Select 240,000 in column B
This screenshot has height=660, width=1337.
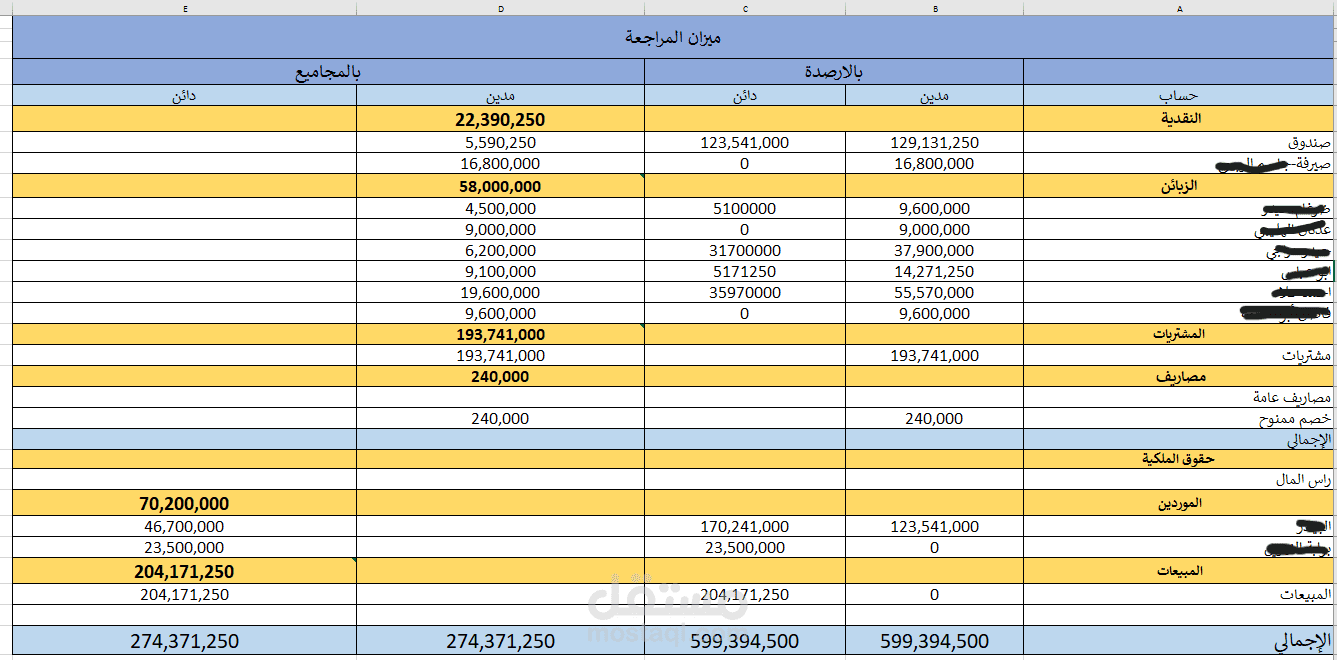coord(935,419)
